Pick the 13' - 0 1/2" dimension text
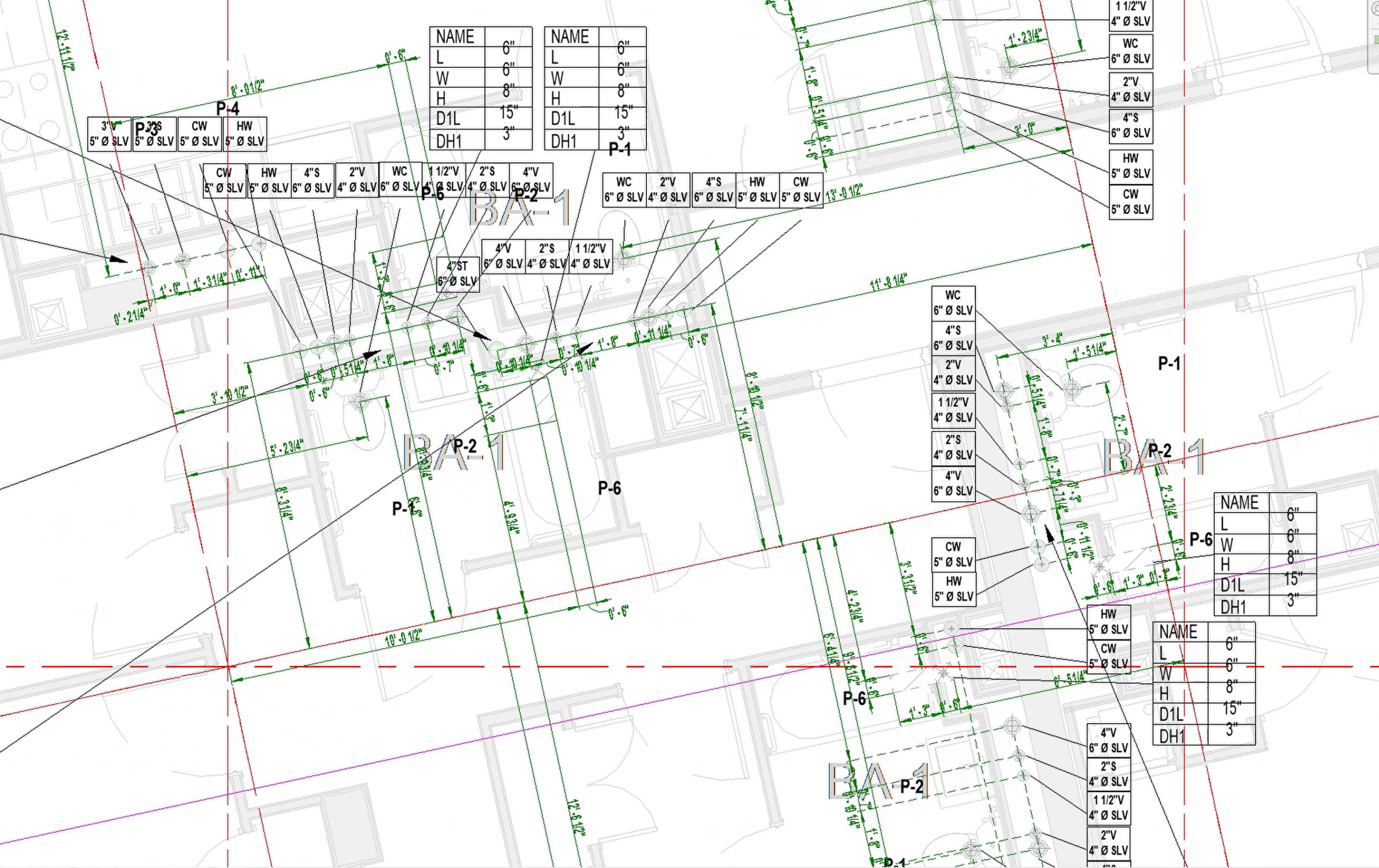This screenshot has height=868, width=1379. tap(844, 192)
